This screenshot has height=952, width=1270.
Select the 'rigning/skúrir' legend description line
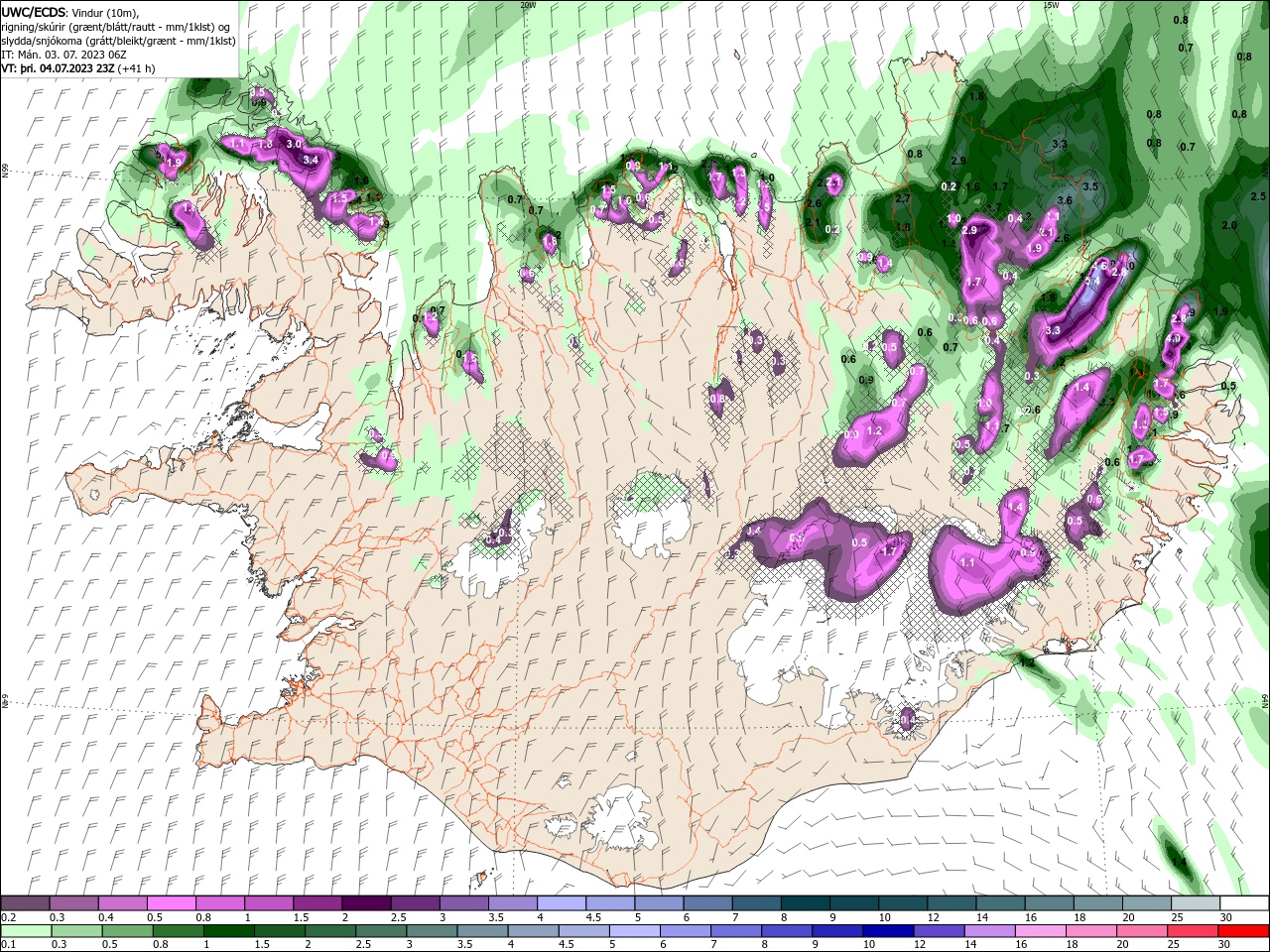(117, 27)
